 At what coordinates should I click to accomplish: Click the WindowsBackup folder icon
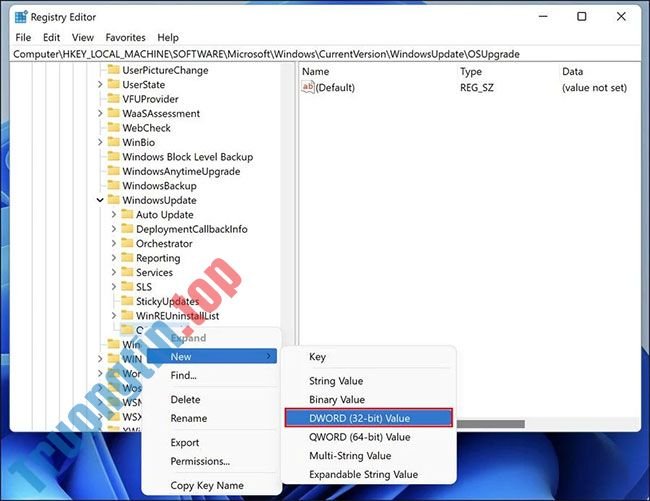(x=114, y=186)
